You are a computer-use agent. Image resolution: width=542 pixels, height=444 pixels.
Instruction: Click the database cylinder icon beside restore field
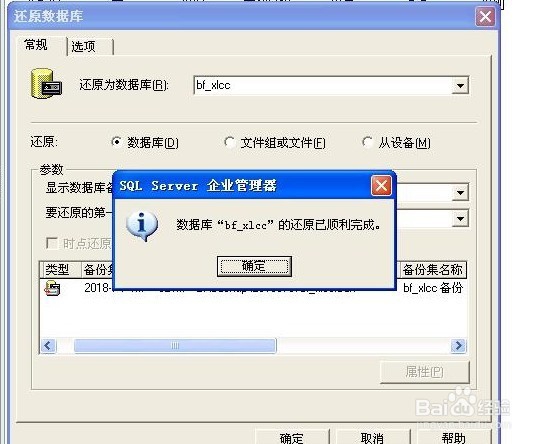click(x=46, y=84)
